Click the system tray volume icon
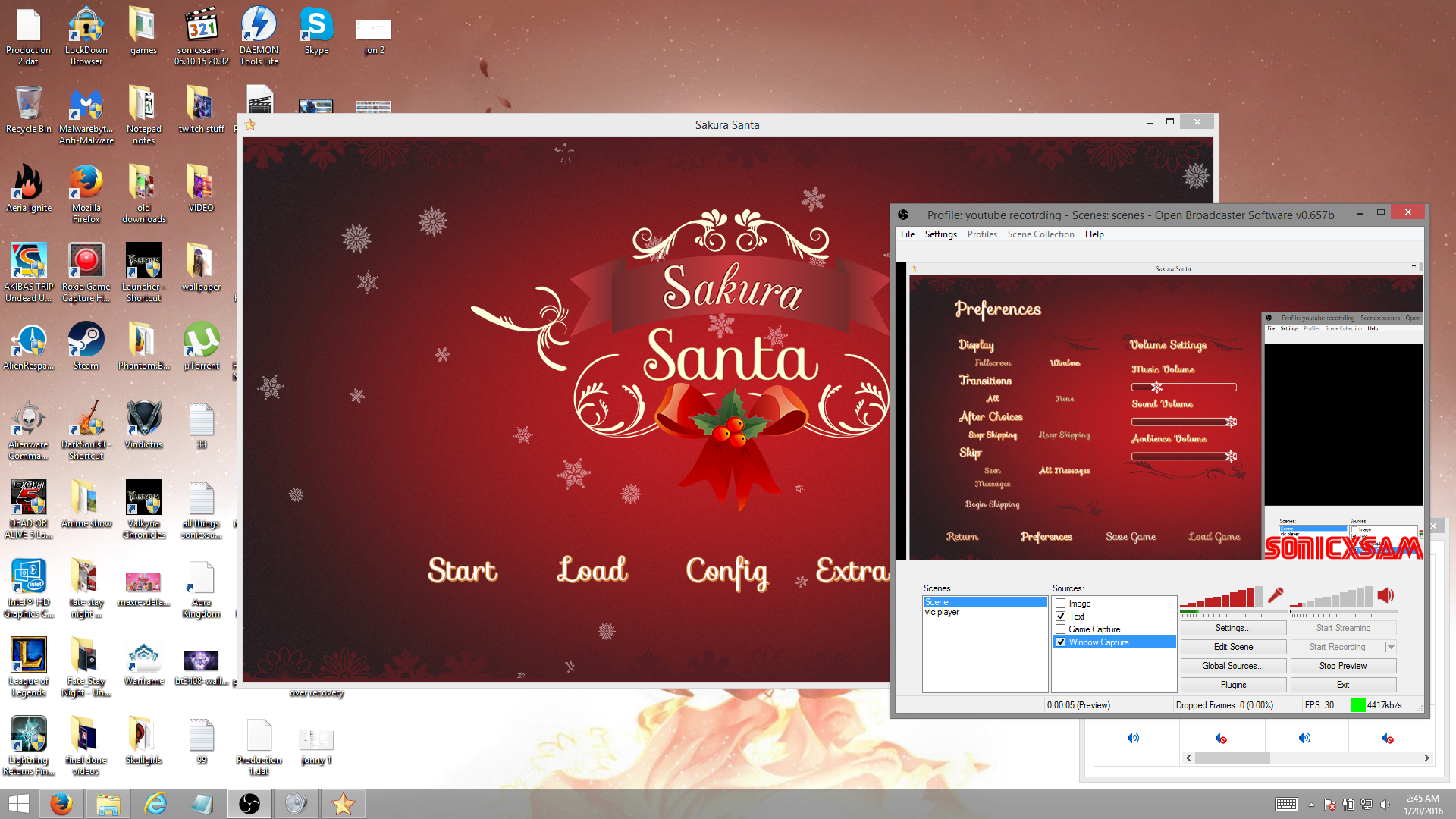This screenshot has width=1456, height=819. [x=1385, y=805]
